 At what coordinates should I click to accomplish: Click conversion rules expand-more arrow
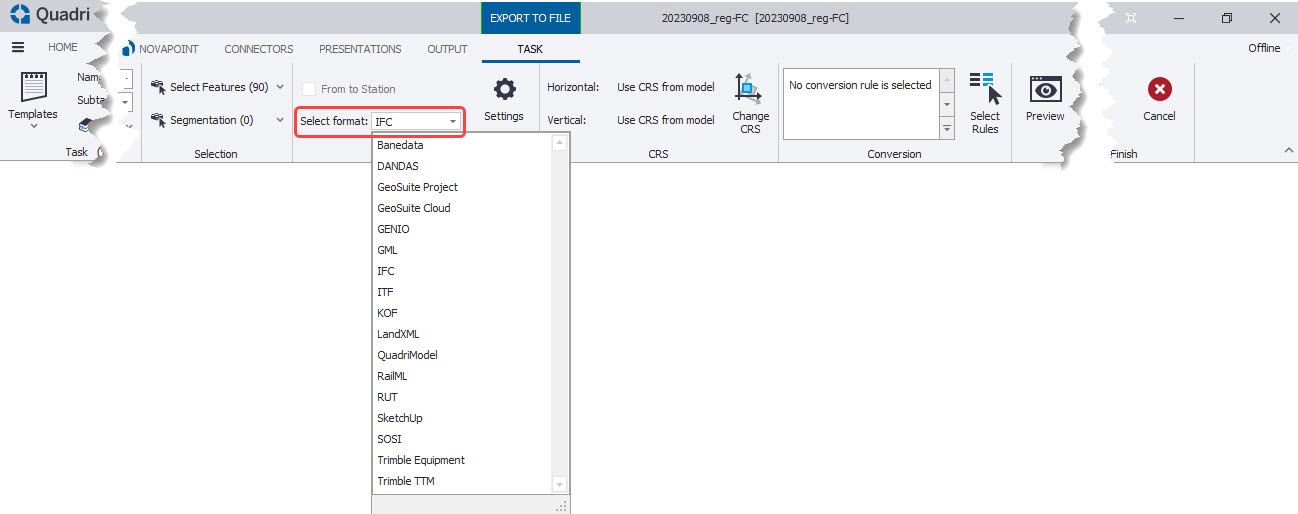947,128
